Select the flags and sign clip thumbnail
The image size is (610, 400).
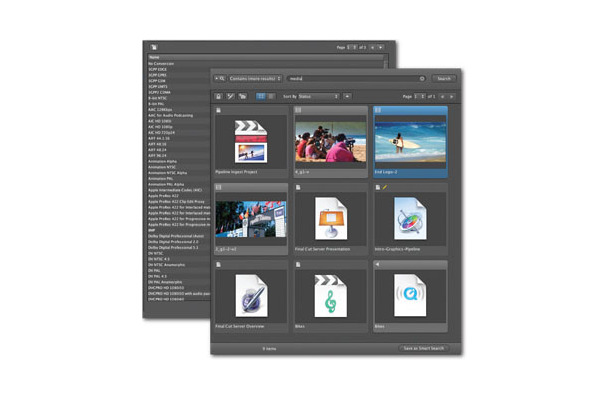tap(251, 219)
